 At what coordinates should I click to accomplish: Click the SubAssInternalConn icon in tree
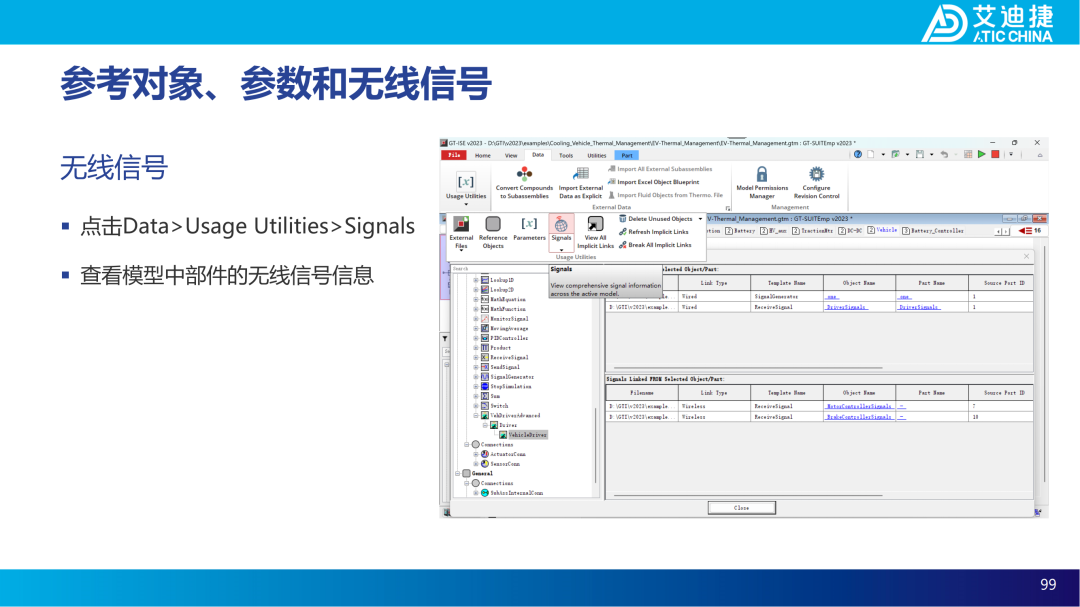pyautogui.click(x=485, y=493)
